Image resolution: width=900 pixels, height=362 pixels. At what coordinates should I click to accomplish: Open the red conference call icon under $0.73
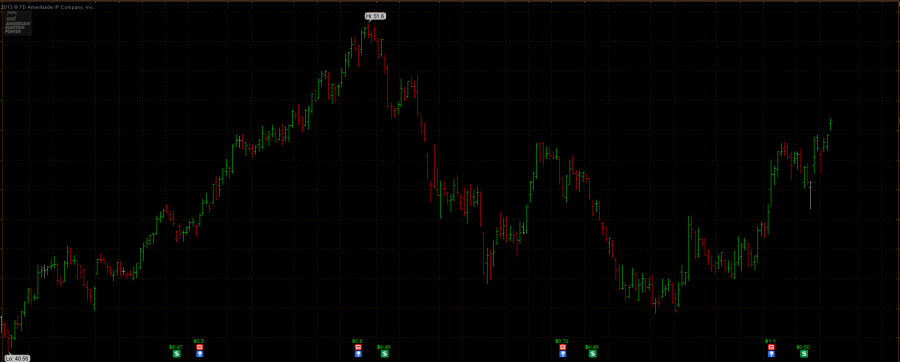[562, 347]
